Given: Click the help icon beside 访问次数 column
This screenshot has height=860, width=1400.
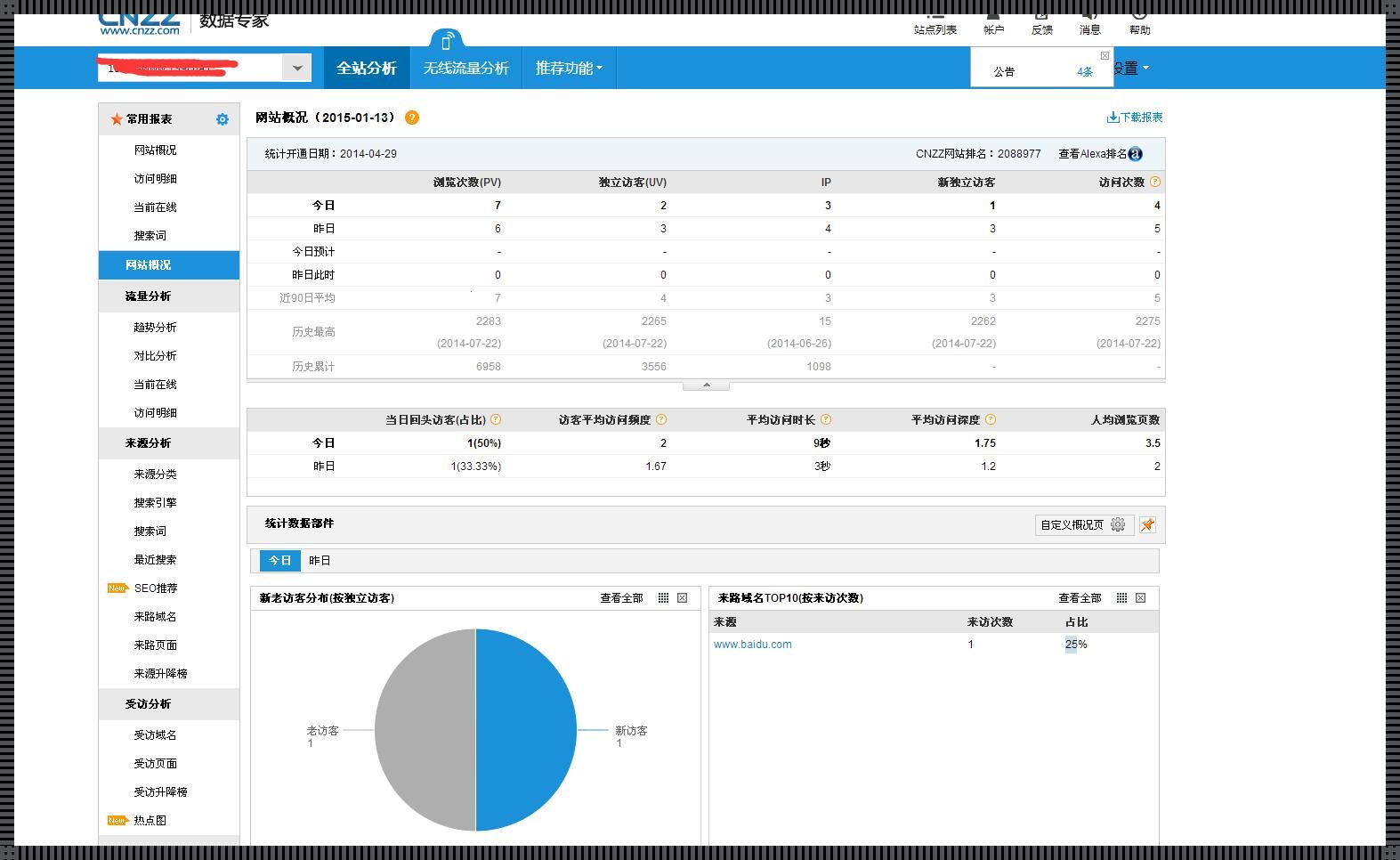Looking at the screenshot, I should 1155,182.
